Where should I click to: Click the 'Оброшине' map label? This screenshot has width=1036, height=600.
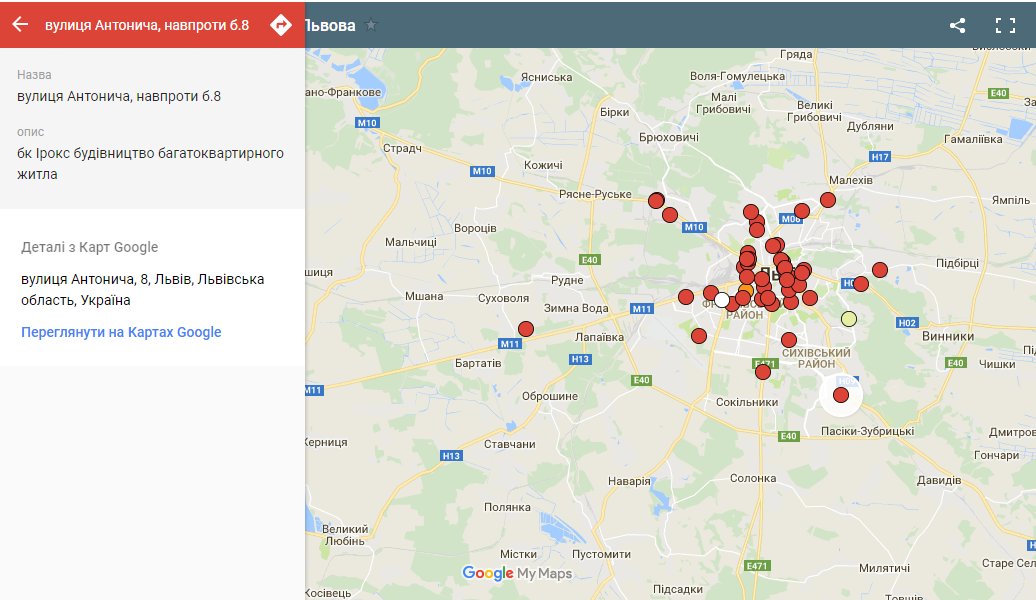(x=550, y=396)
